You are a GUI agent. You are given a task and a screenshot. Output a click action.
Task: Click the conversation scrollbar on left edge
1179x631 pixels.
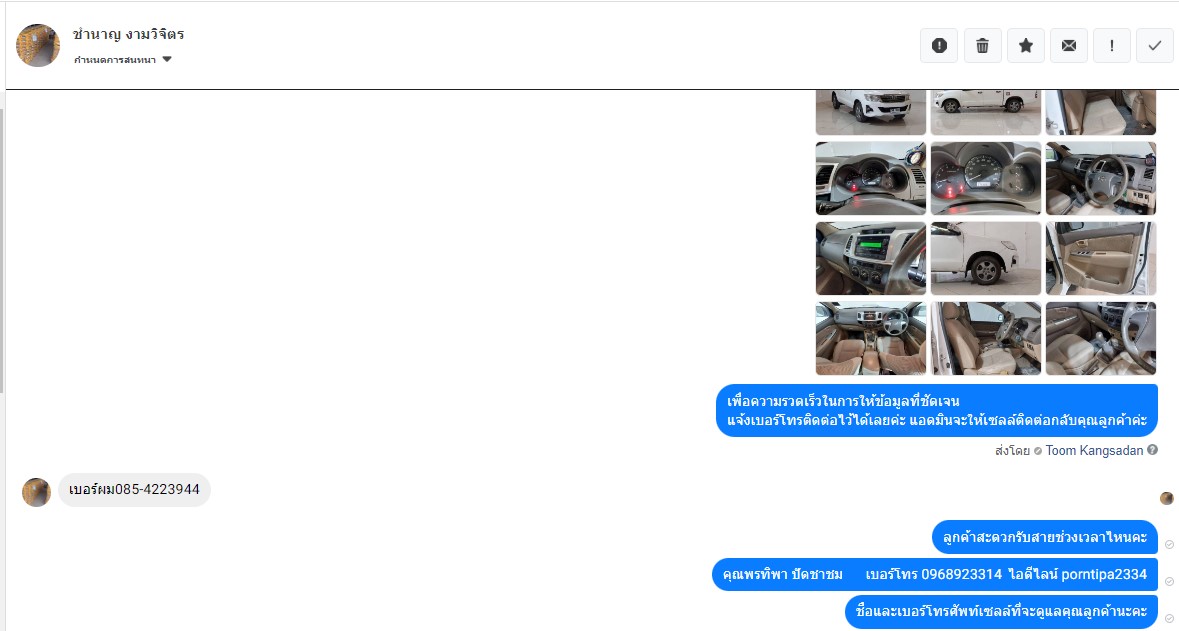click(x=2, y=250)
